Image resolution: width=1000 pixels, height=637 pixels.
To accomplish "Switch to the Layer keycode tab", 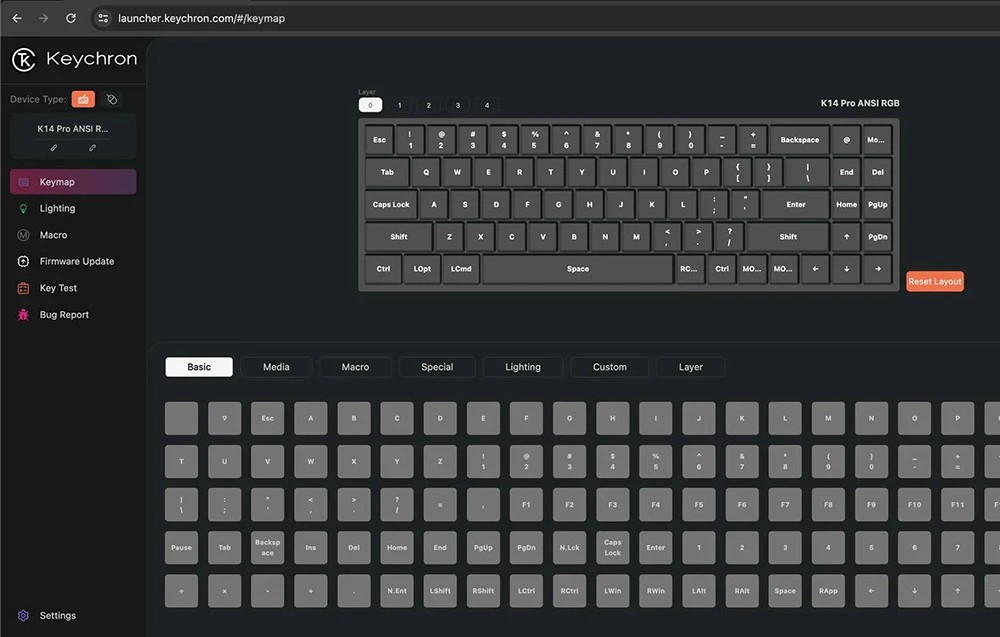I will click(691, 367).
